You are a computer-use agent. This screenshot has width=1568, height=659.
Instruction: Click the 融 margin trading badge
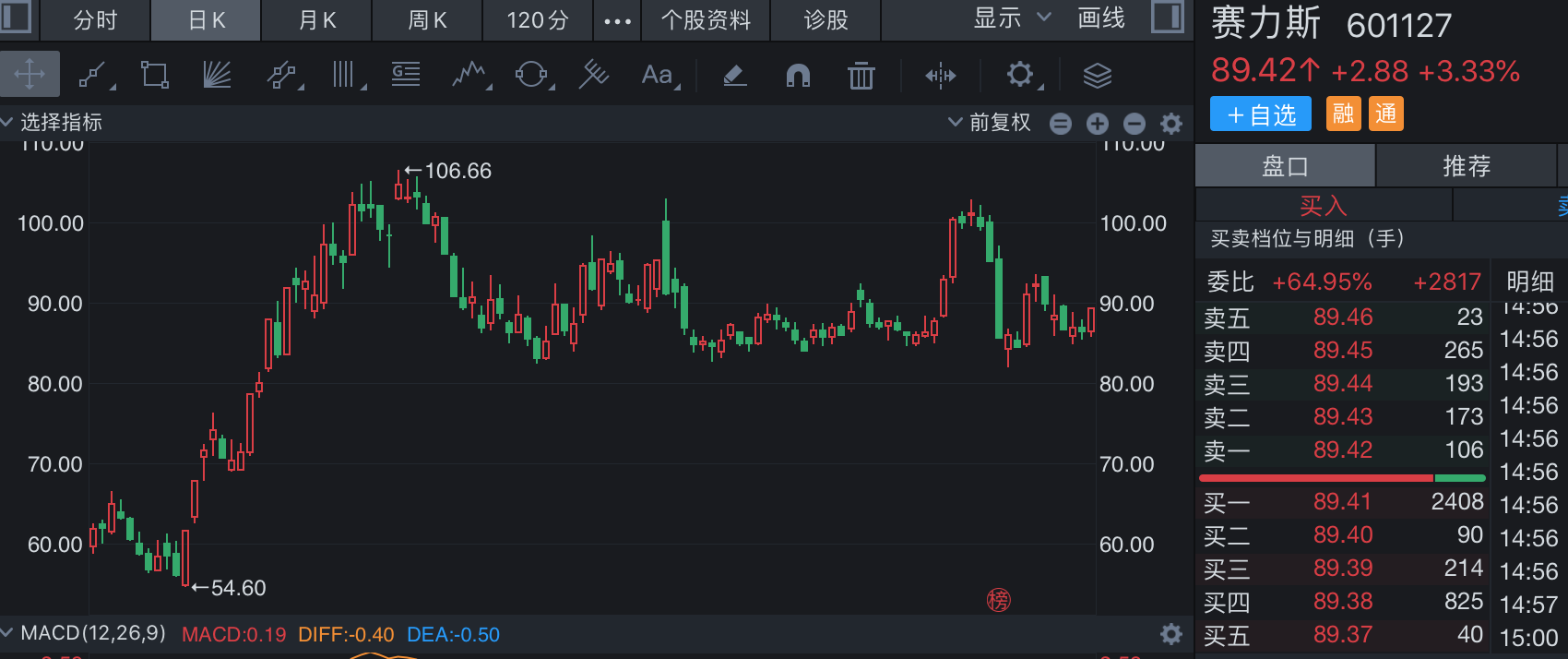click(x=1344, y=114)
